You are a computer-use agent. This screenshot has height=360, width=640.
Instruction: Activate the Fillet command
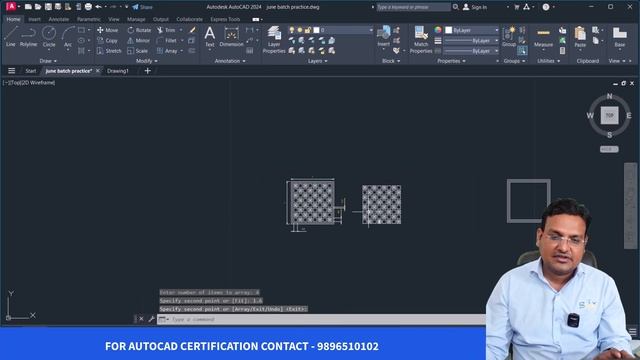point(167,40)
